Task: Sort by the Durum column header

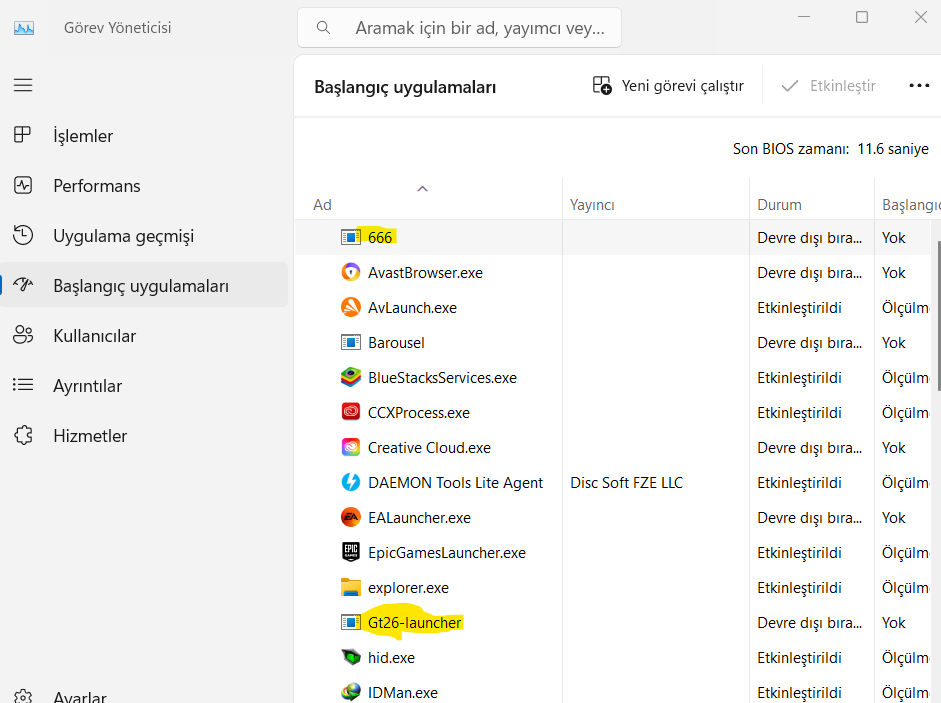Action: click(812, 199)
